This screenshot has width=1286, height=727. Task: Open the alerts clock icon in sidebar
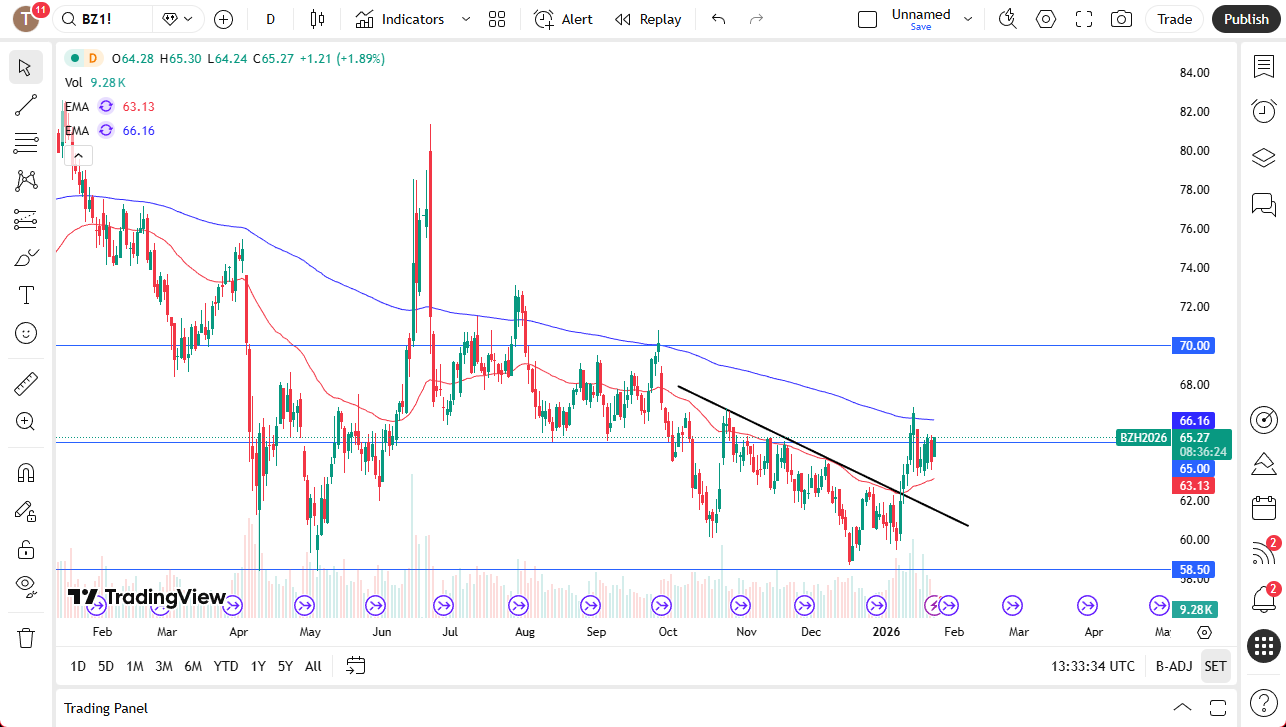(1264, 111)
